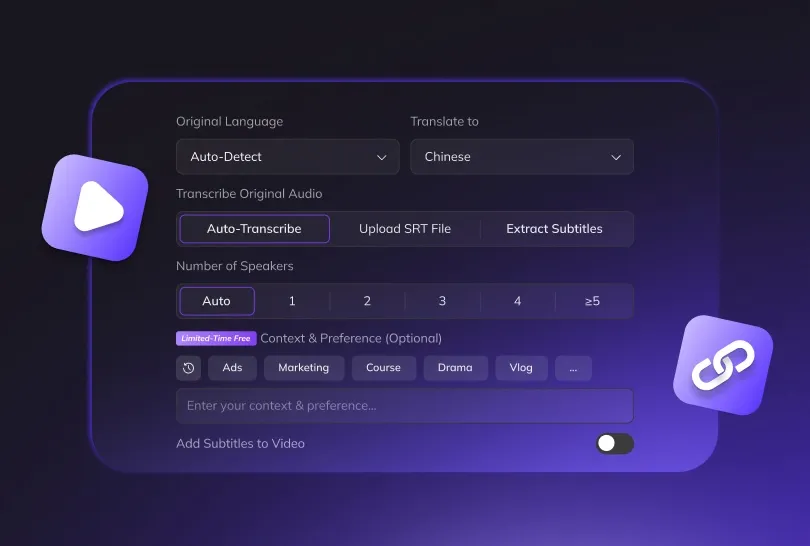
Task: Pick the Drama context tag
Action: (x=455, y=368)
